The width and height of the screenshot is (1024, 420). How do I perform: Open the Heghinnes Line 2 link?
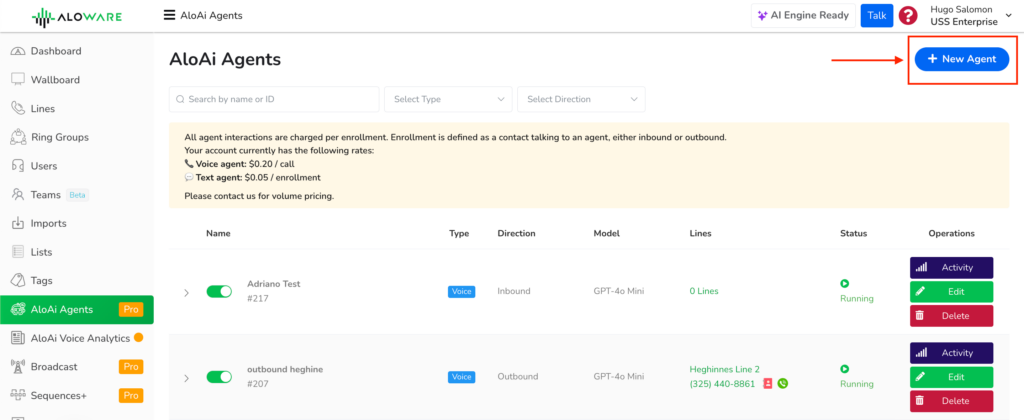click(724, 370)
